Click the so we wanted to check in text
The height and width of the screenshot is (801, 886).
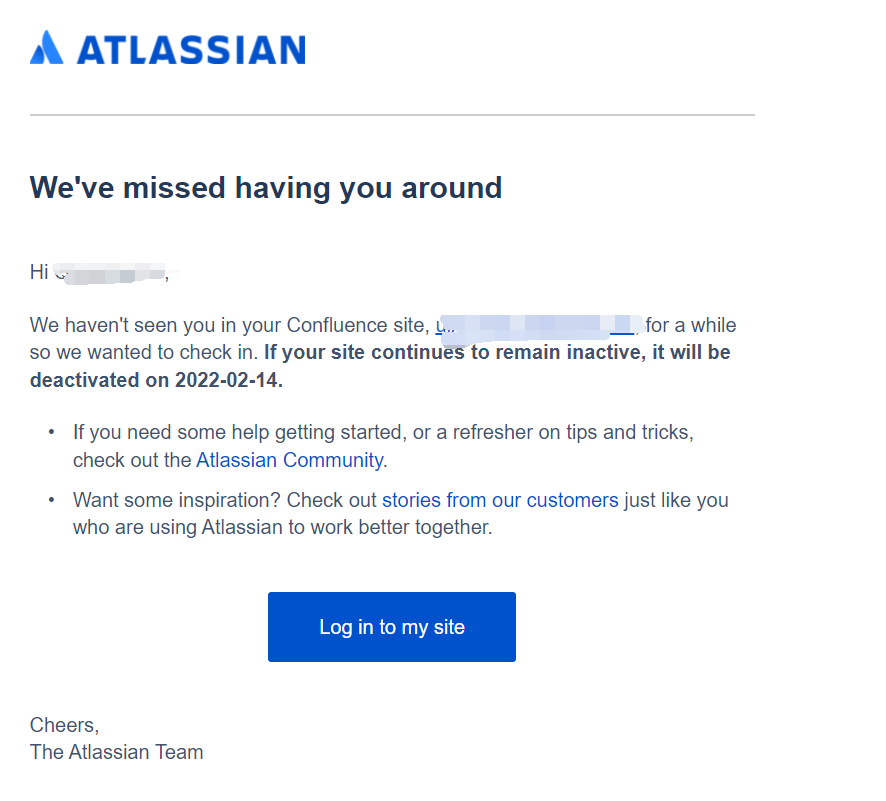click(144, 352)
